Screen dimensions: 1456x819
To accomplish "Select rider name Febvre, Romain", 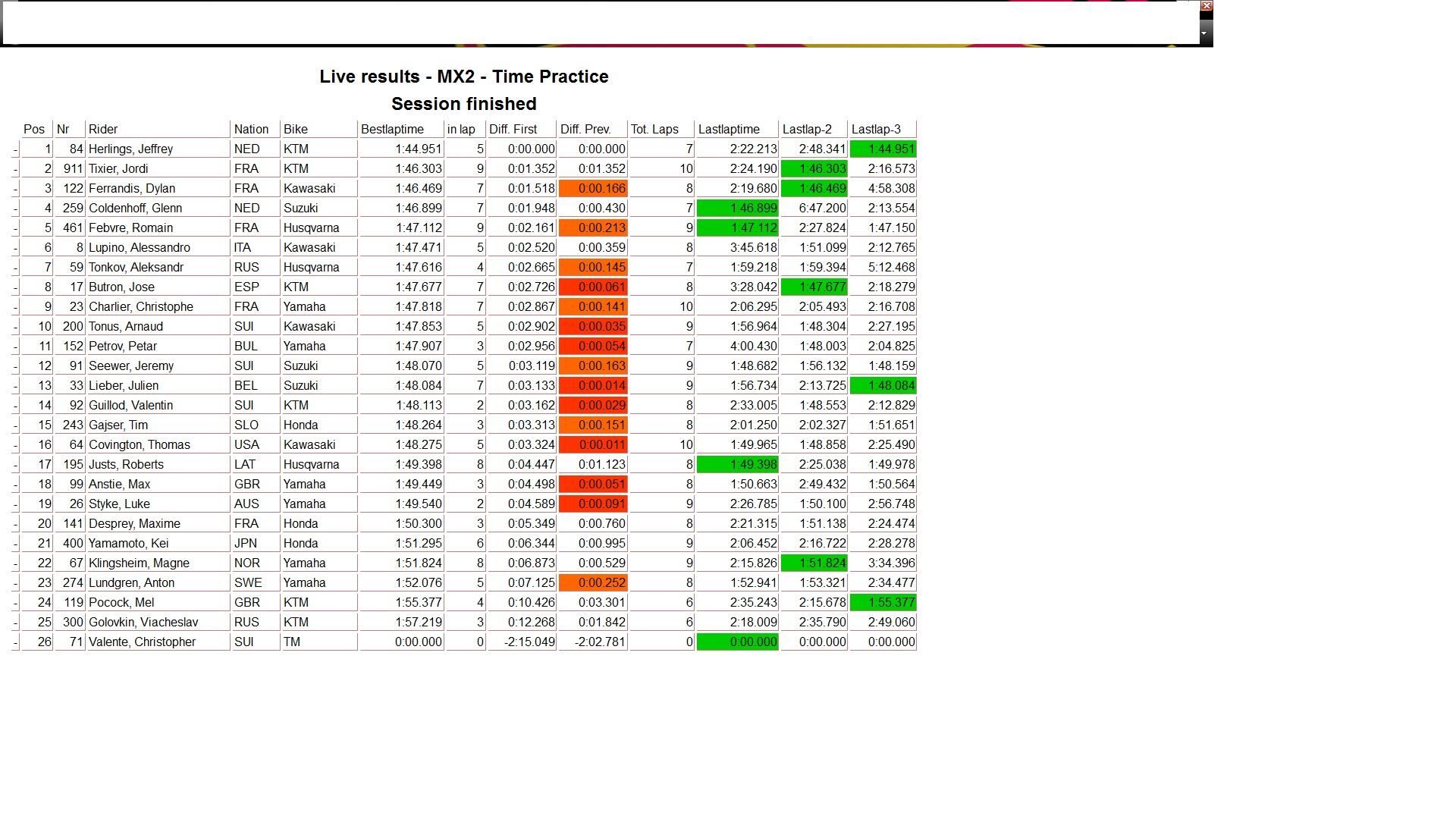I will click(x=130, y=228).
